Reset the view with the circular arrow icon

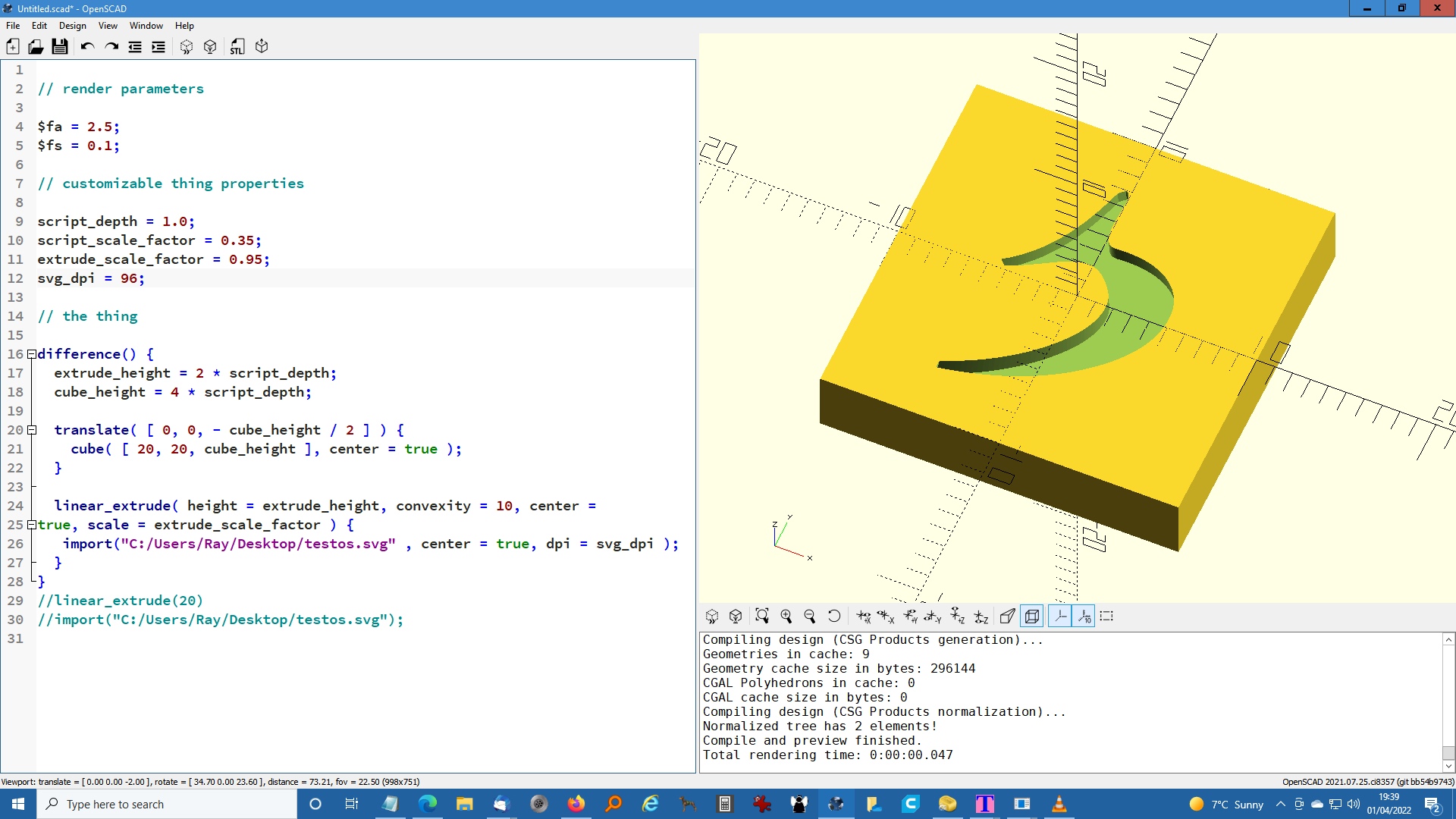click(x=834, y=617)
